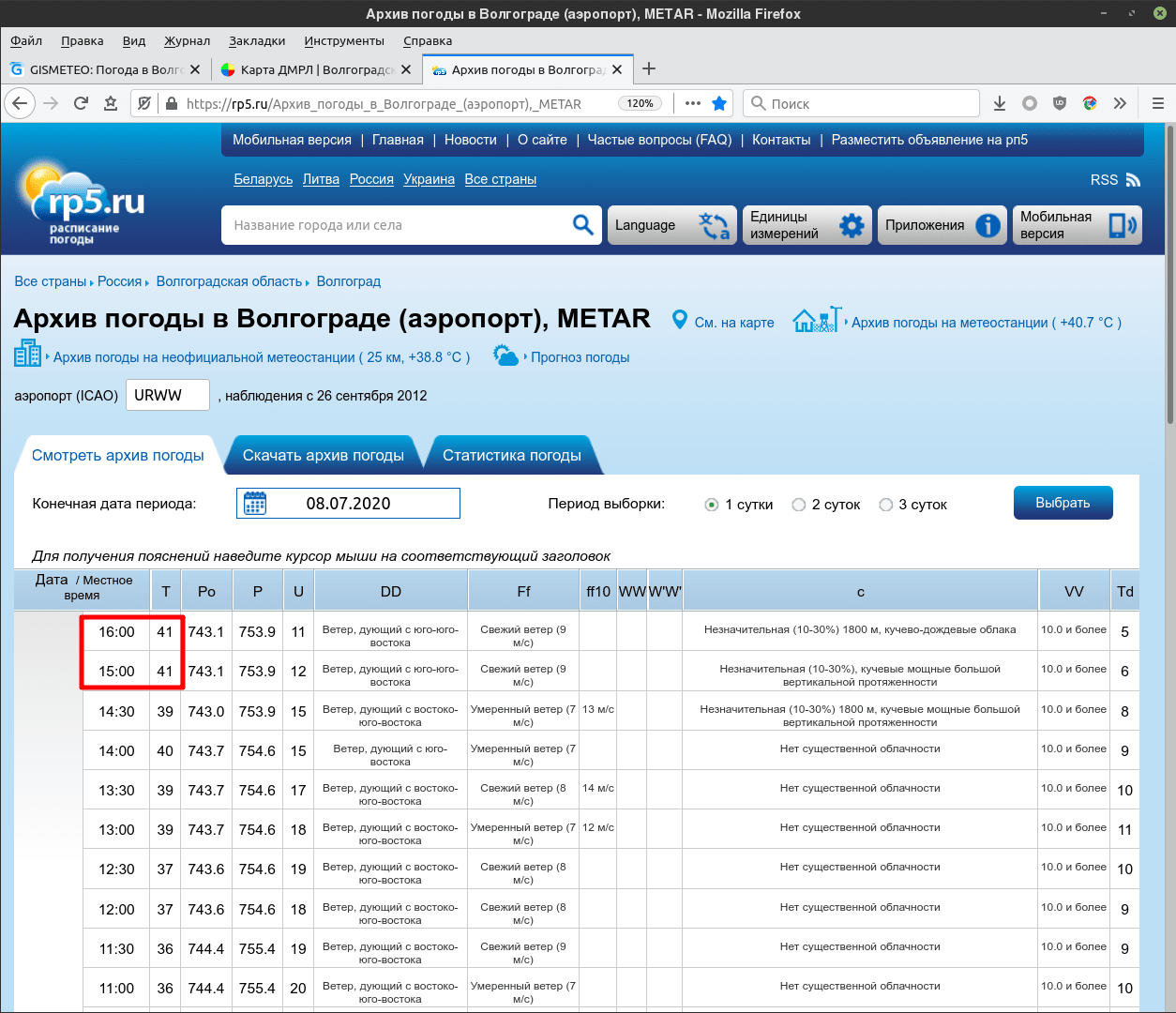
Task: Click the ICAO airport code field
Action: [x=168, y=396]
